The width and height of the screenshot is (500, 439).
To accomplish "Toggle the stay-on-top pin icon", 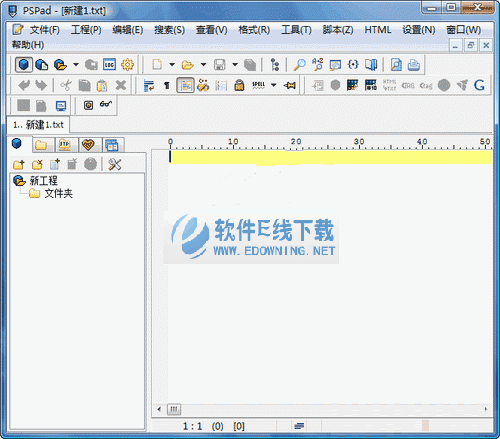I will click(x=290, y=86).
